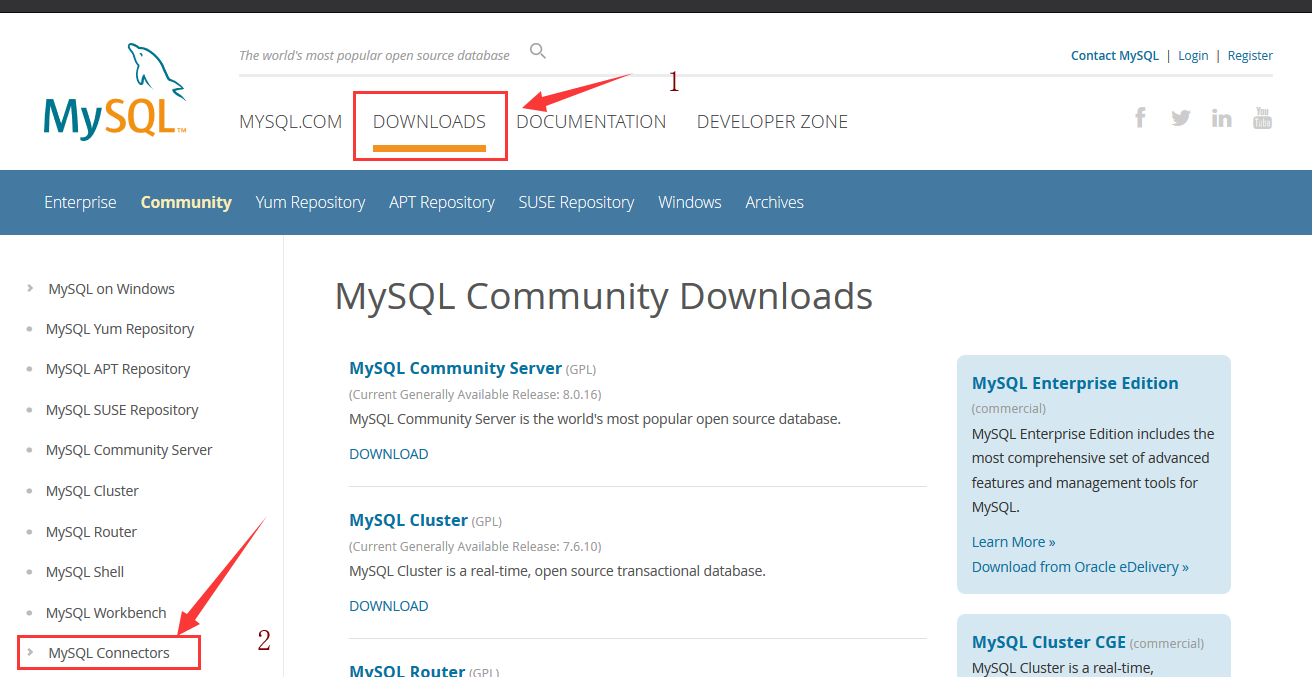Click the MySQL dolphin logo
The width and height of the screenshot is (1312, 677).
(115, 90)
